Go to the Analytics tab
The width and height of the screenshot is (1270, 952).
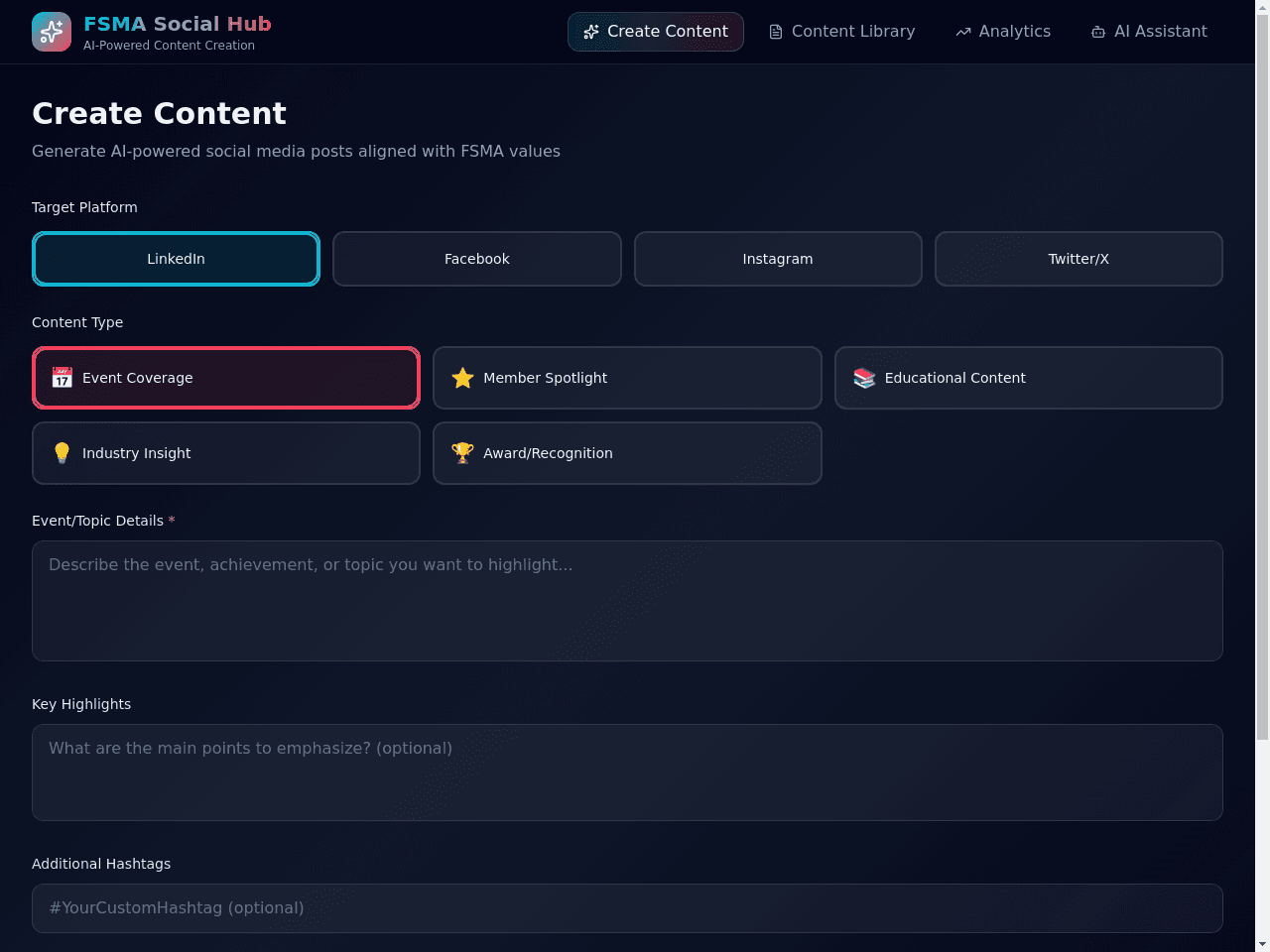(1003, 32)
